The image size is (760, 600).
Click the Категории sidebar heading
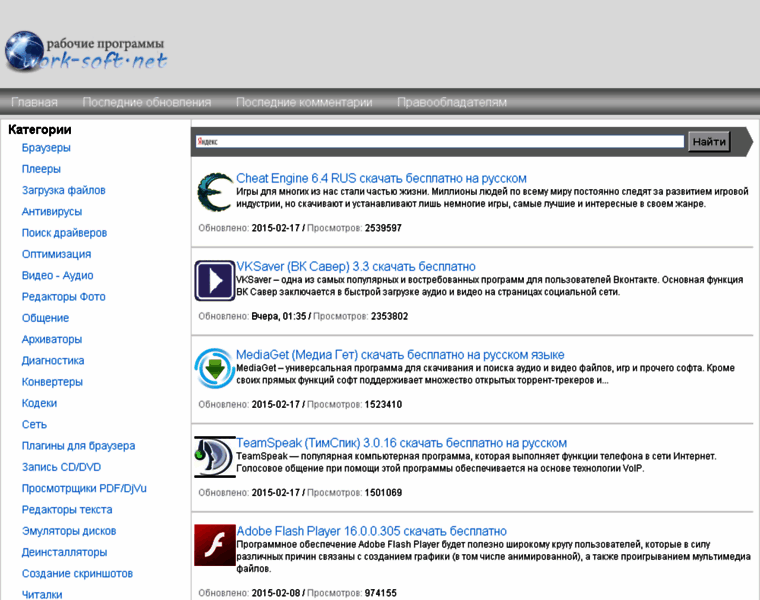40,130
